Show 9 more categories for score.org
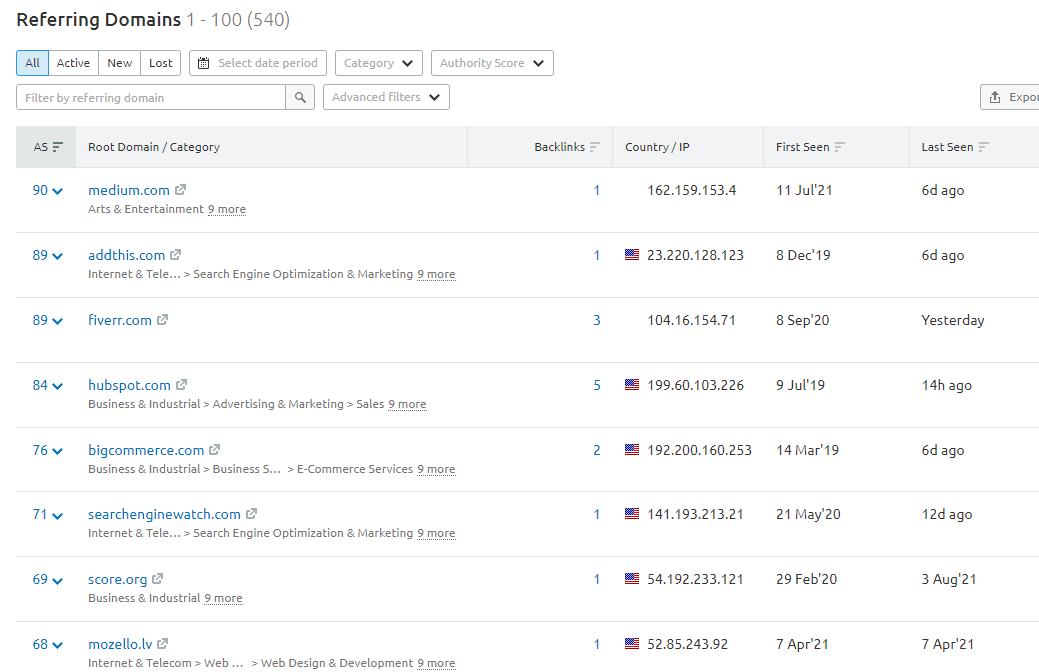1039x672 pixels. click(223, 598)
